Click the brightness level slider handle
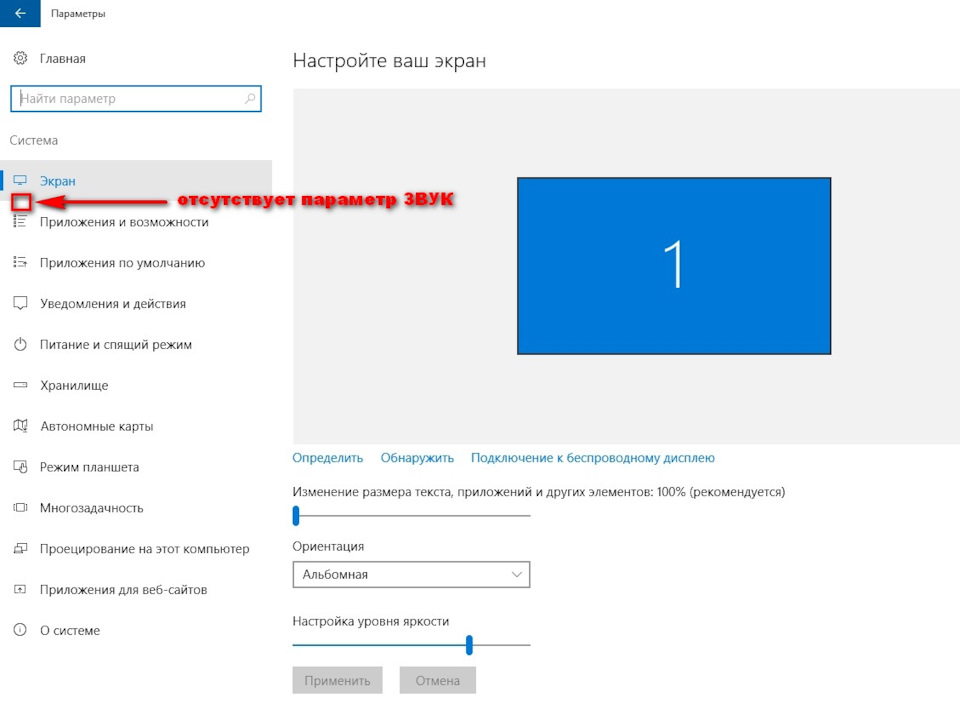 pos(469,645)
